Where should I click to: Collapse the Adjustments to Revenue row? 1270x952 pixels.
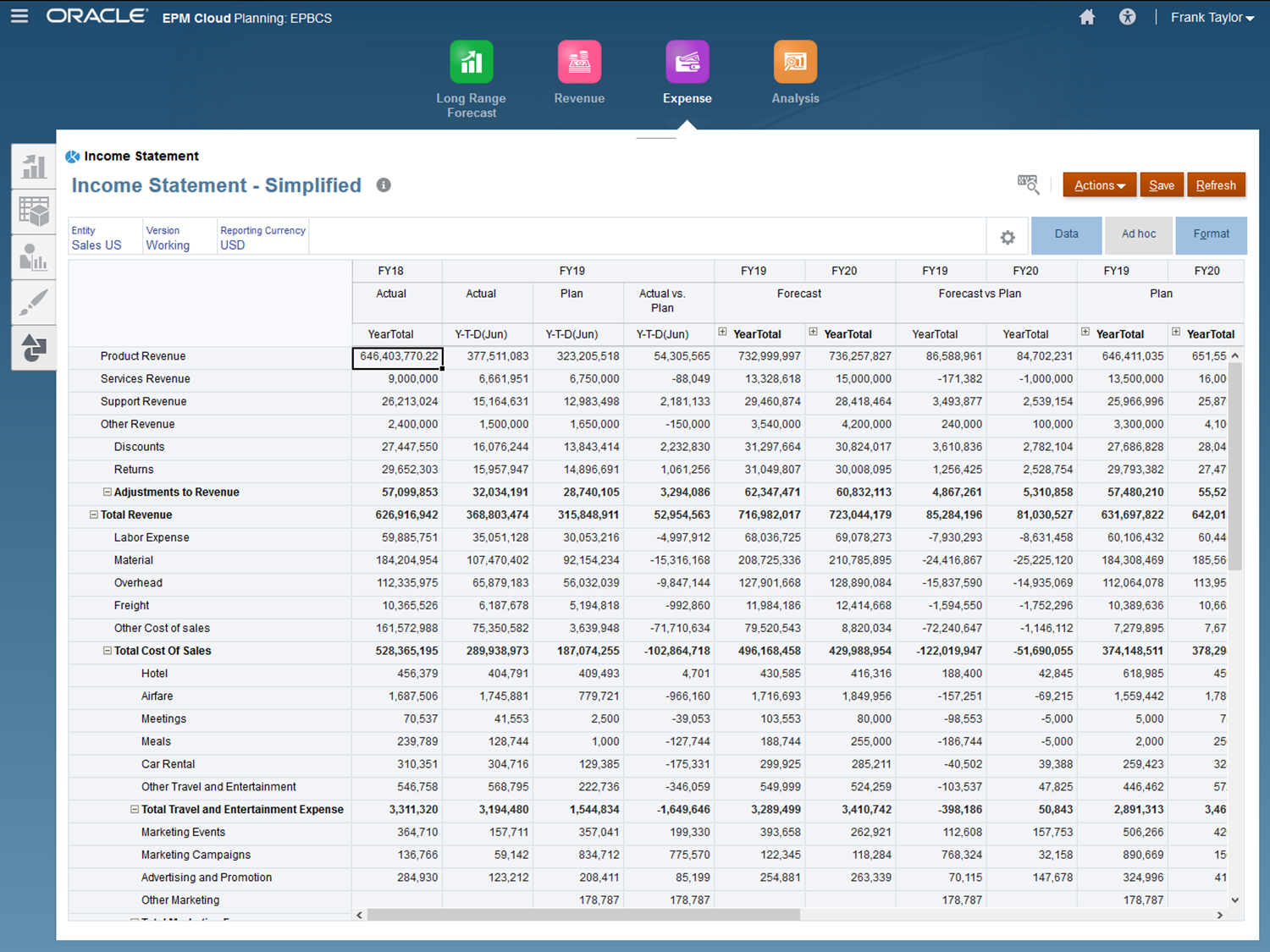(x=108, y=492)
